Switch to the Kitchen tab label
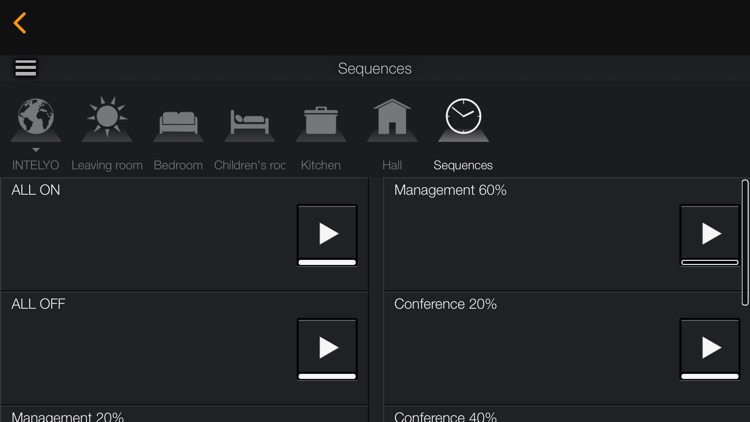 320,165
